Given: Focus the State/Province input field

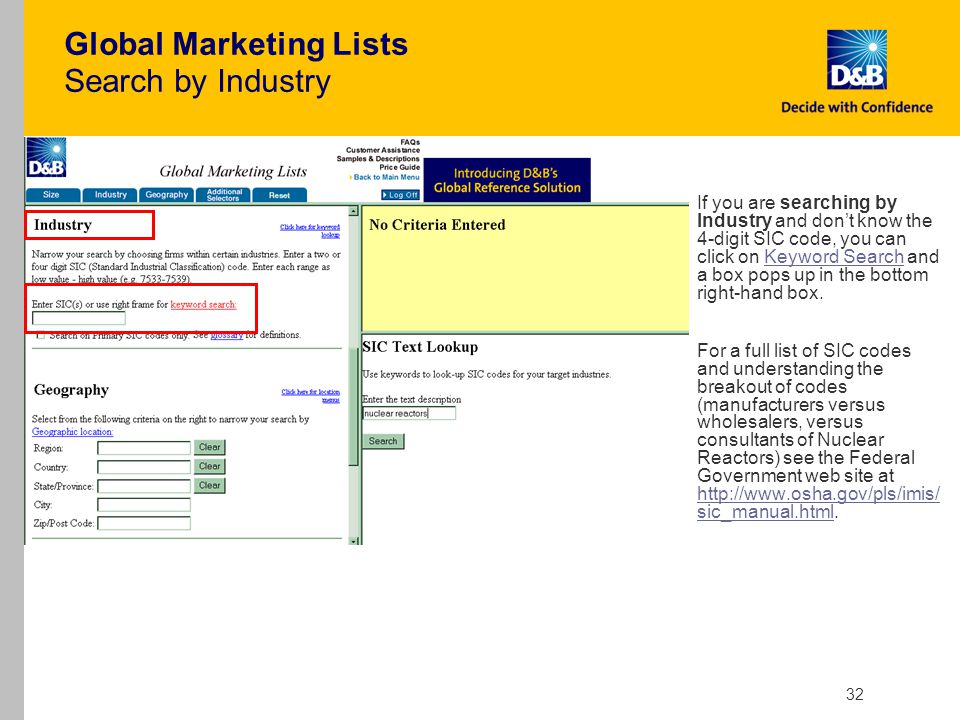Looking at the screenshot, I should [x=144, y=486].
